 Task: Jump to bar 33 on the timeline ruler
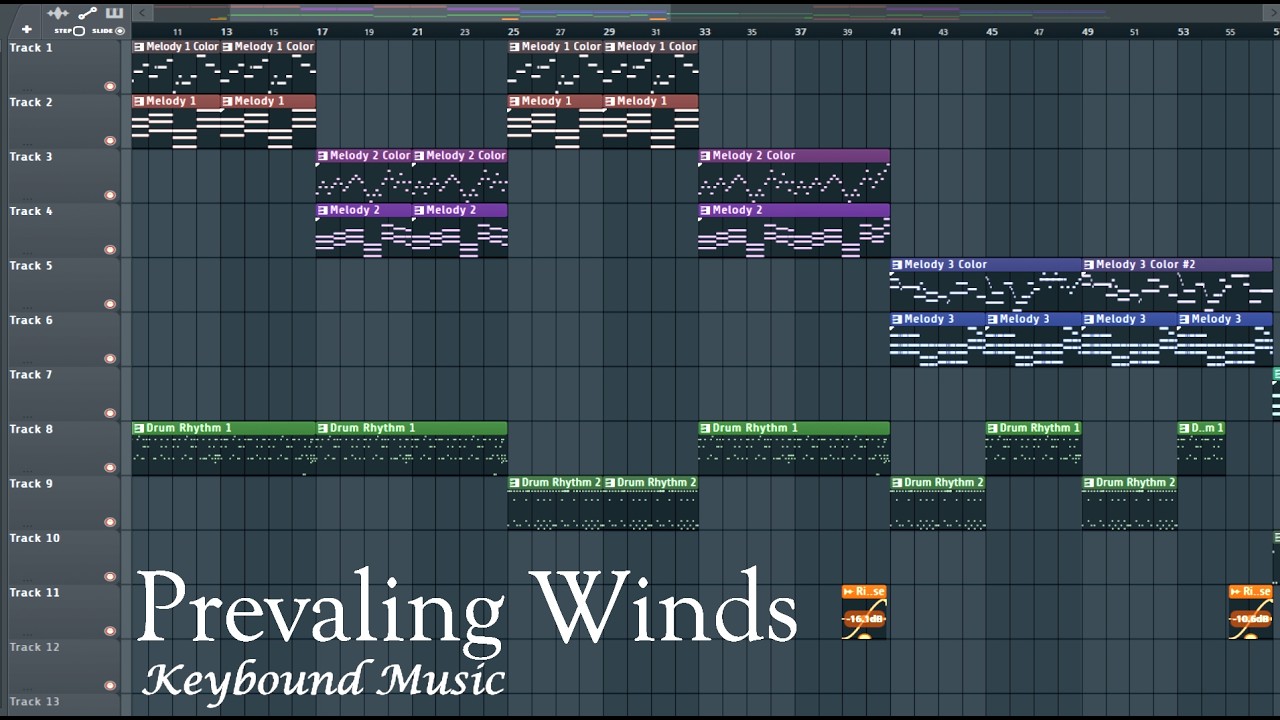pyautogui.click(x=704, y=32)
